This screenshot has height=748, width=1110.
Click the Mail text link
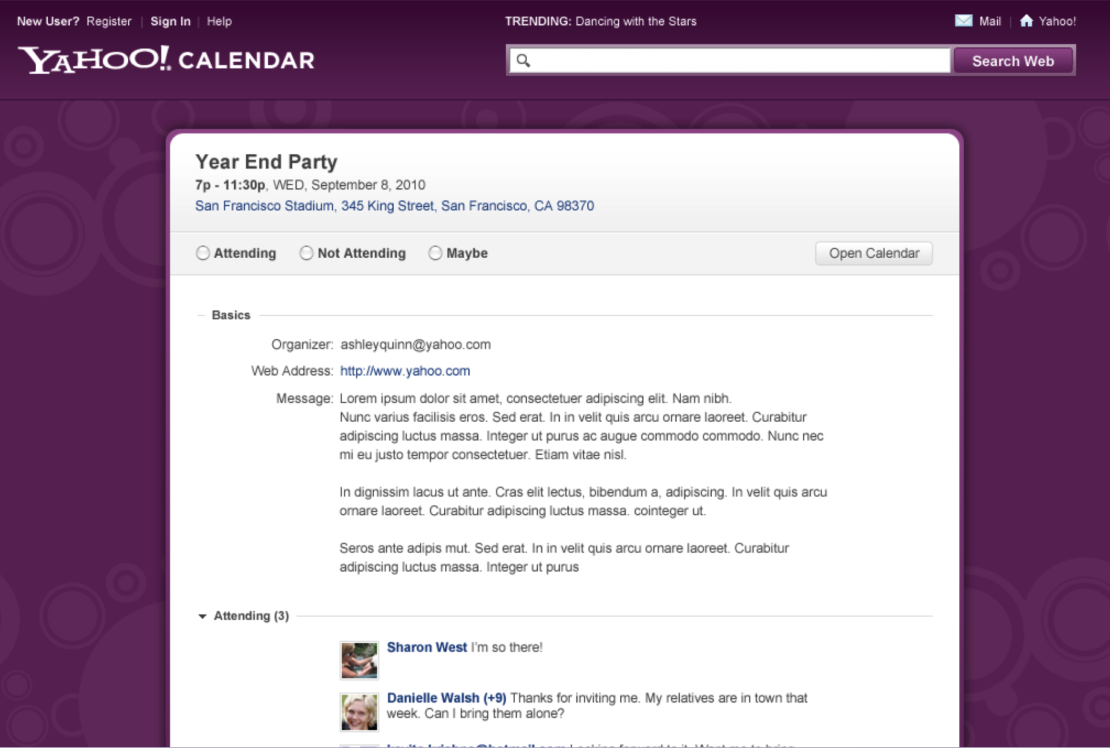(x=990, y=21)
